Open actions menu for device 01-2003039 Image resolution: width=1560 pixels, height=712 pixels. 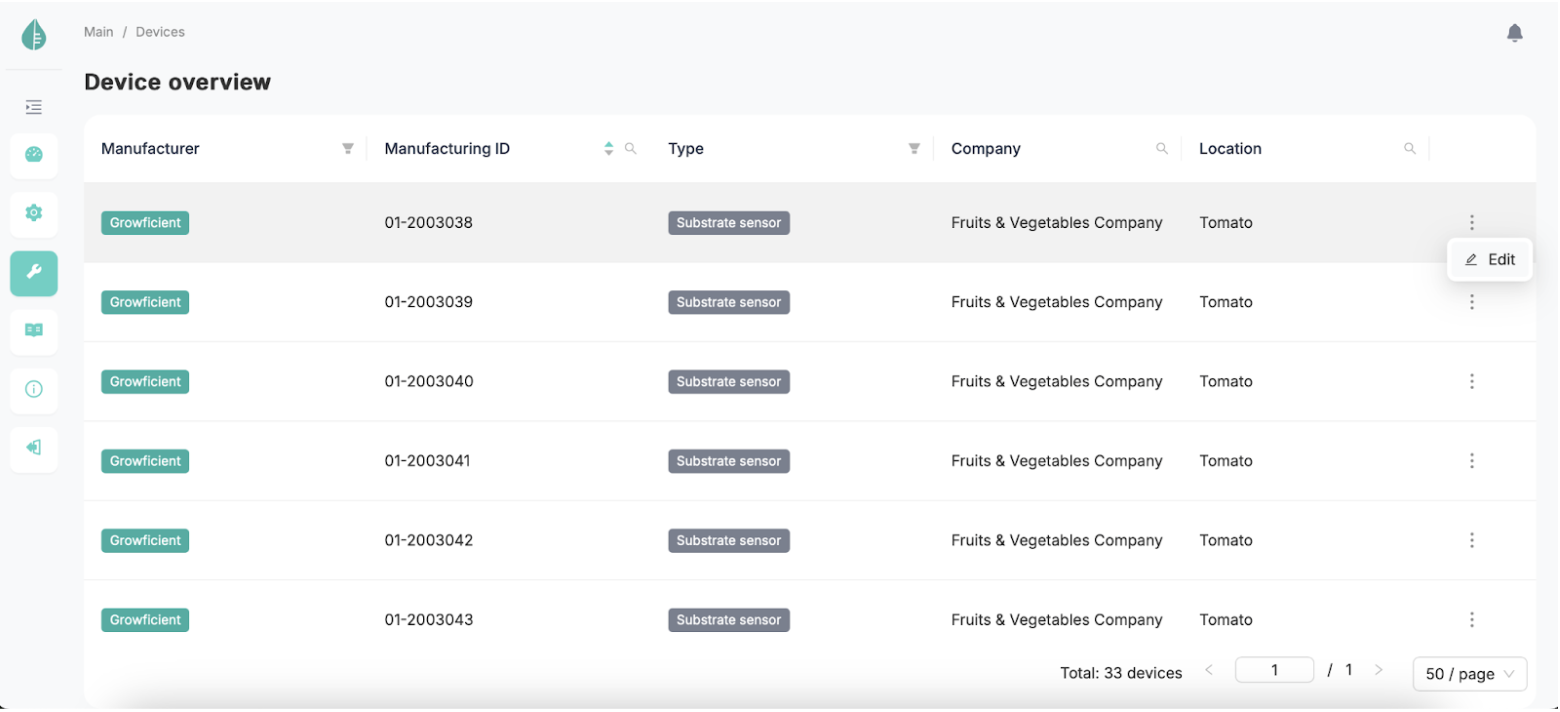pos(1472,302)
